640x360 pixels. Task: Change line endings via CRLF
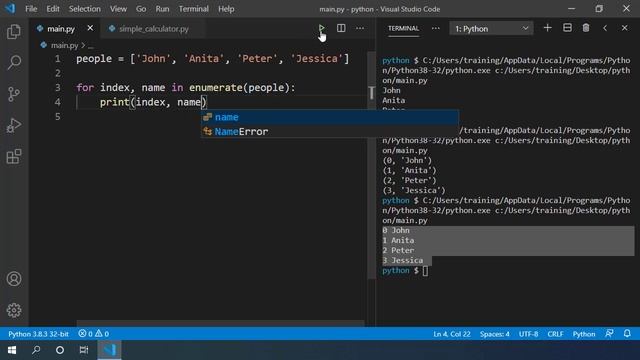(555, 333)
